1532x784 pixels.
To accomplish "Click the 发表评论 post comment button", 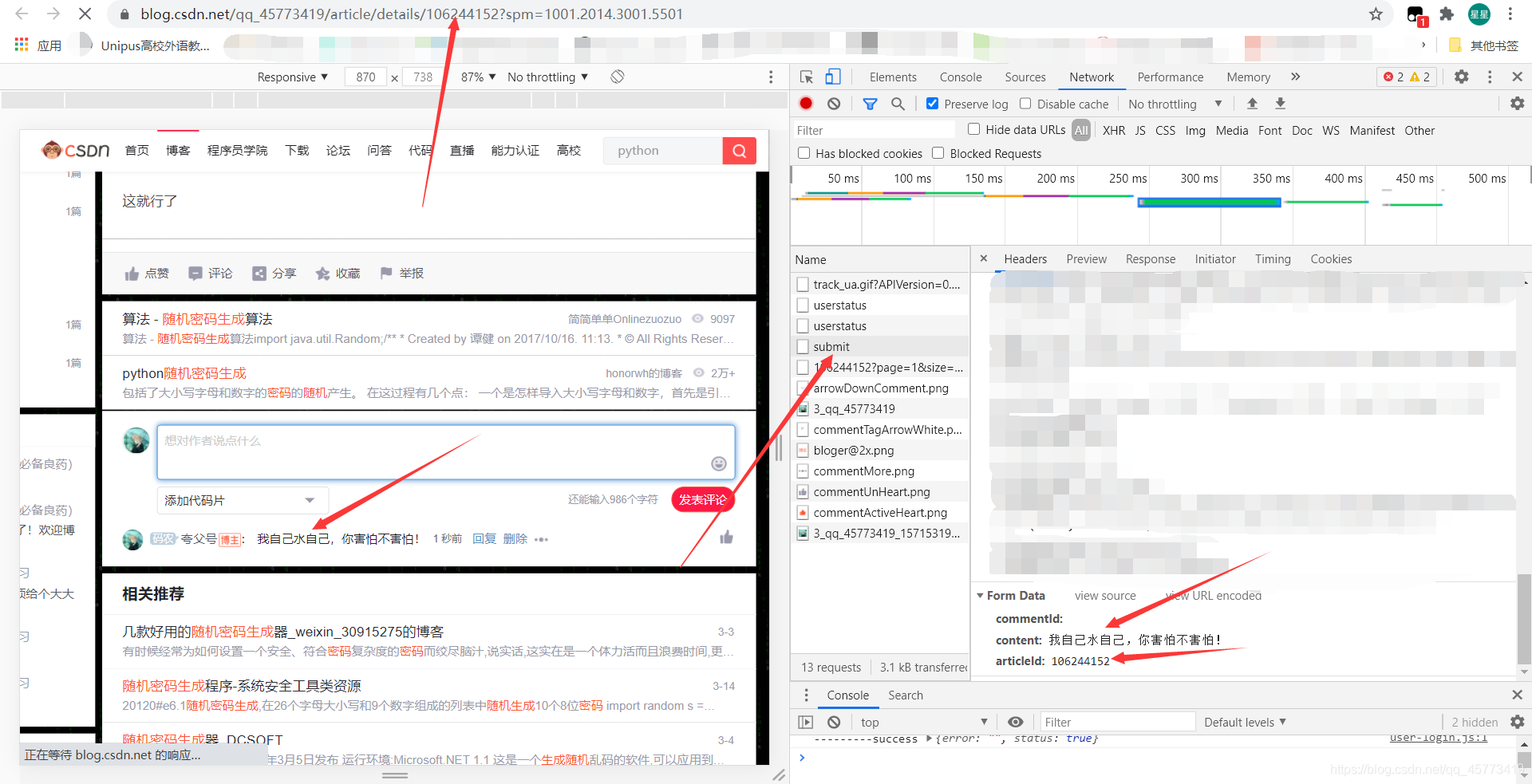I will point(703,499).
